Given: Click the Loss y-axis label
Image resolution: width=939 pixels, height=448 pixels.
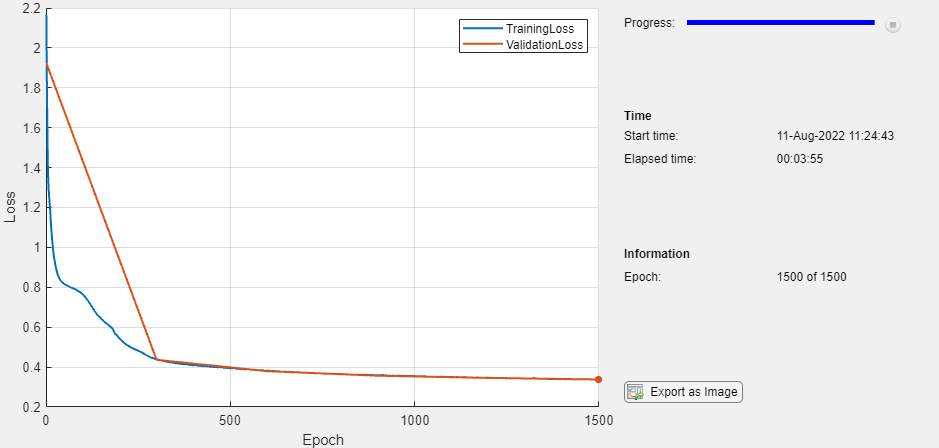Looking at the screenshot, I should [x=10, y=208].
